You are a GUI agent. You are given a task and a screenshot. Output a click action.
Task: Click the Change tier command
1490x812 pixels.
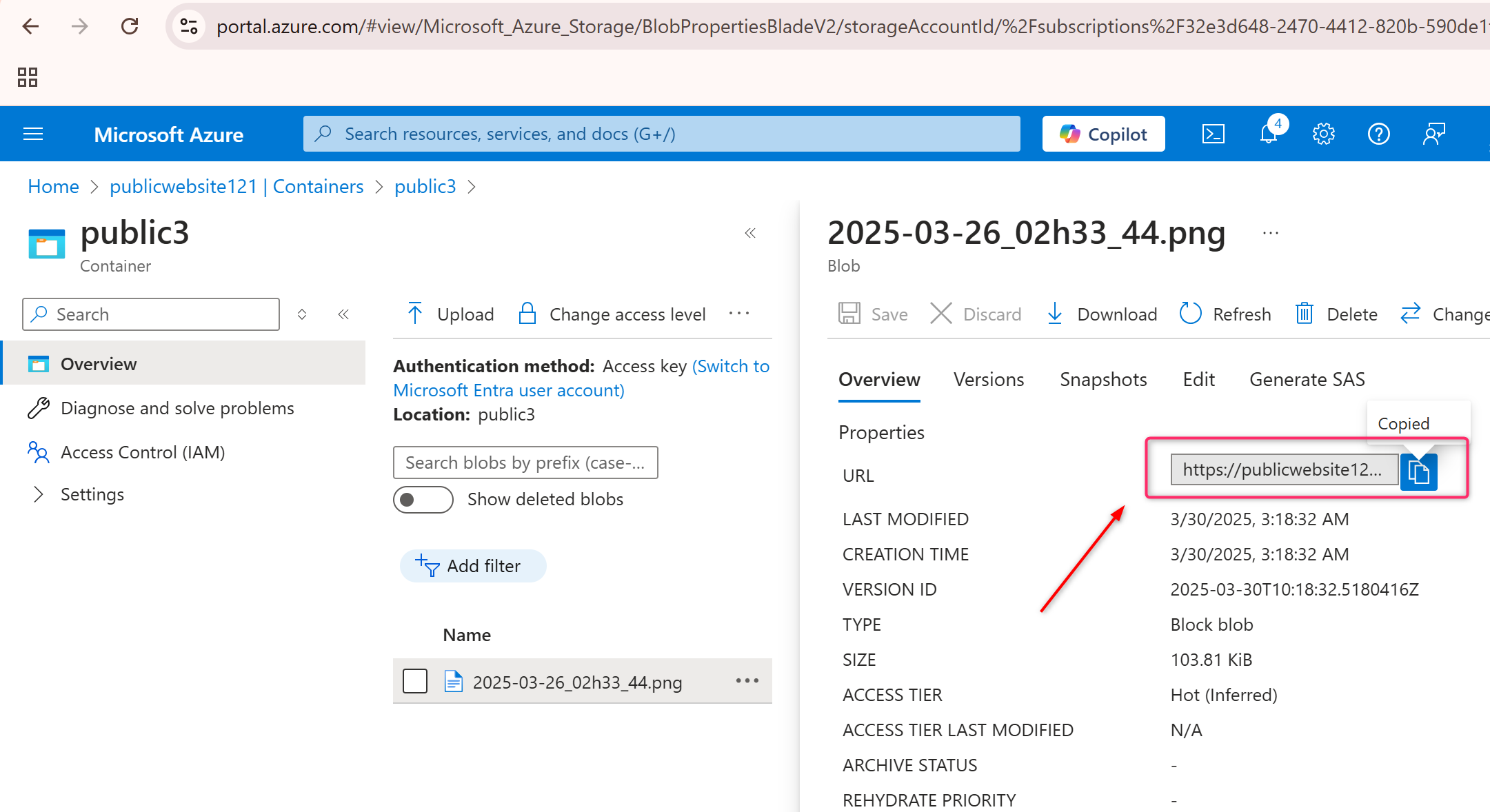coord(1445,314)
